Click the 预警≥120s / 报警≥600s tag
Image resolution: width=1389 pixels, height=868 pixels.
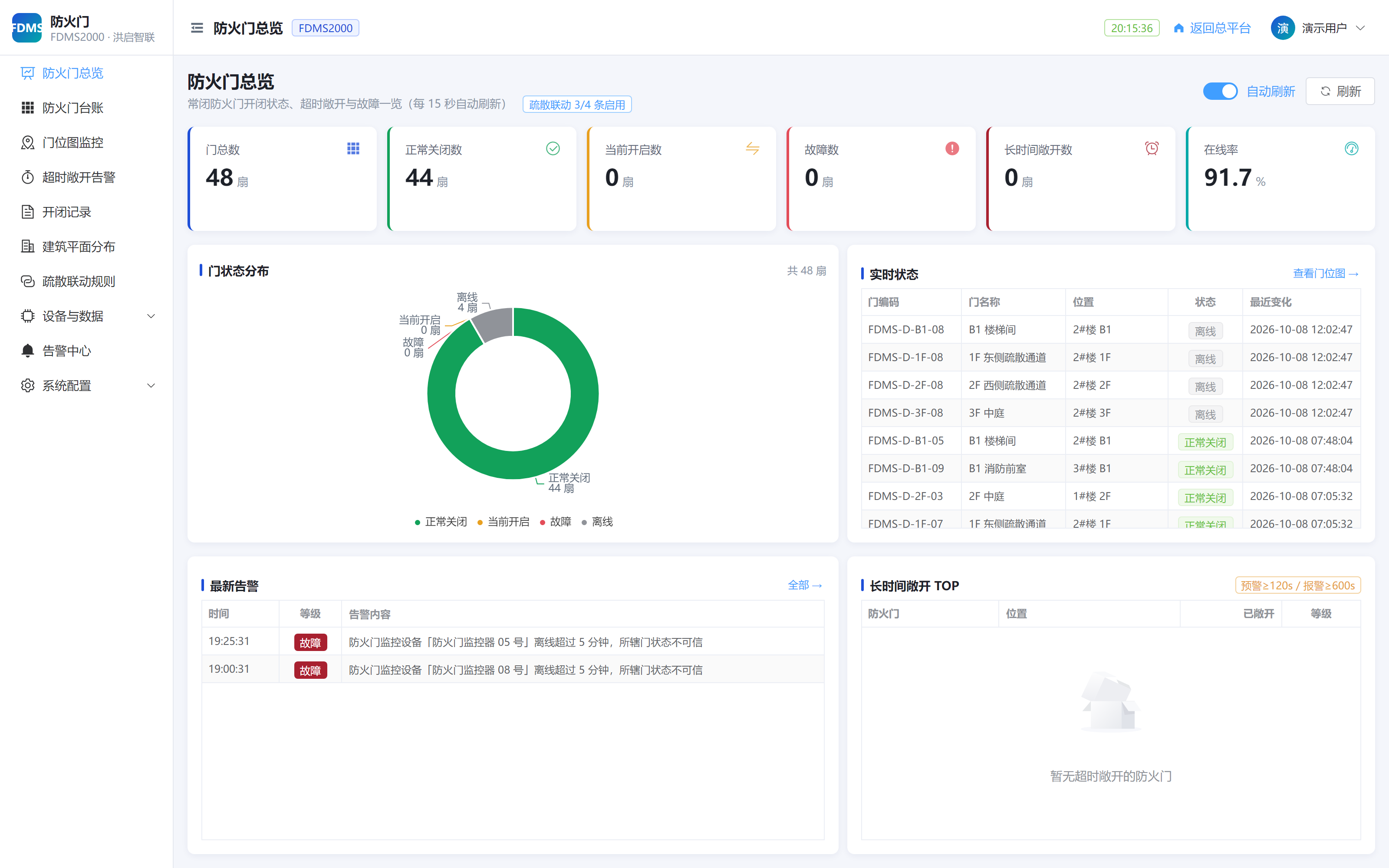[x=1298, y=585]
